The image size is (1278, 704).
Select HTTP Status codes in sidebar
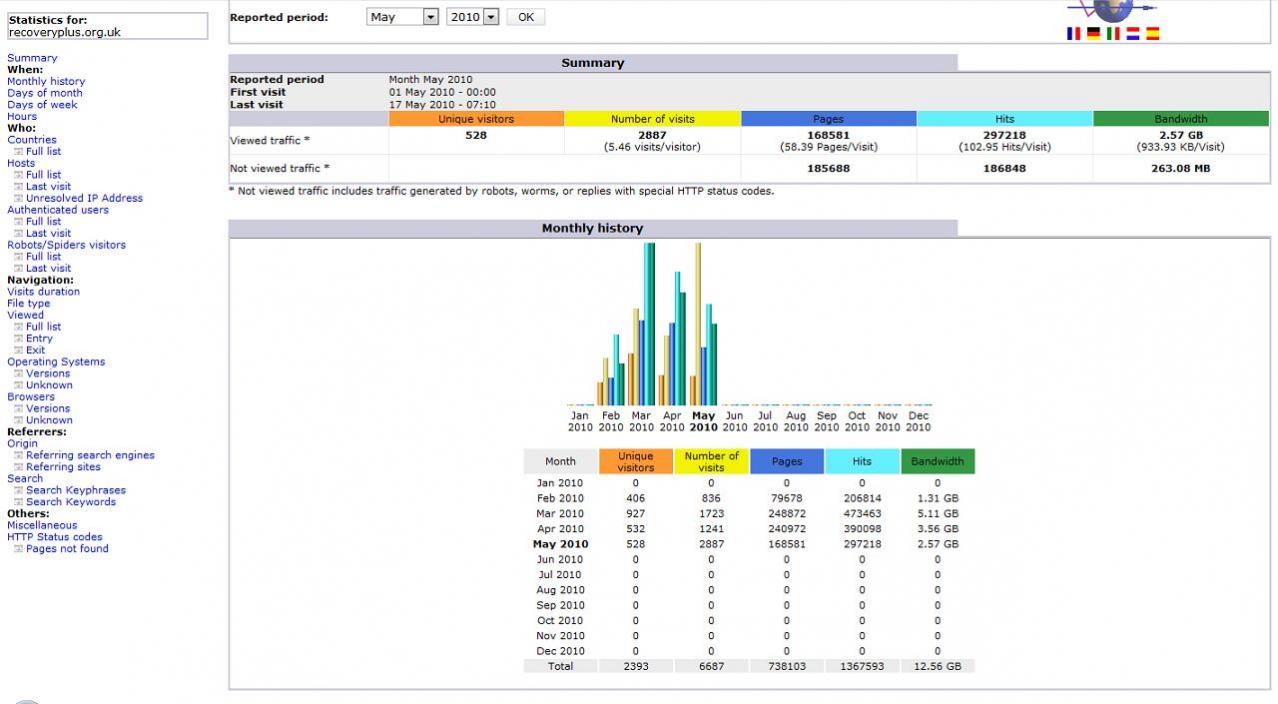tap(55, 537)
